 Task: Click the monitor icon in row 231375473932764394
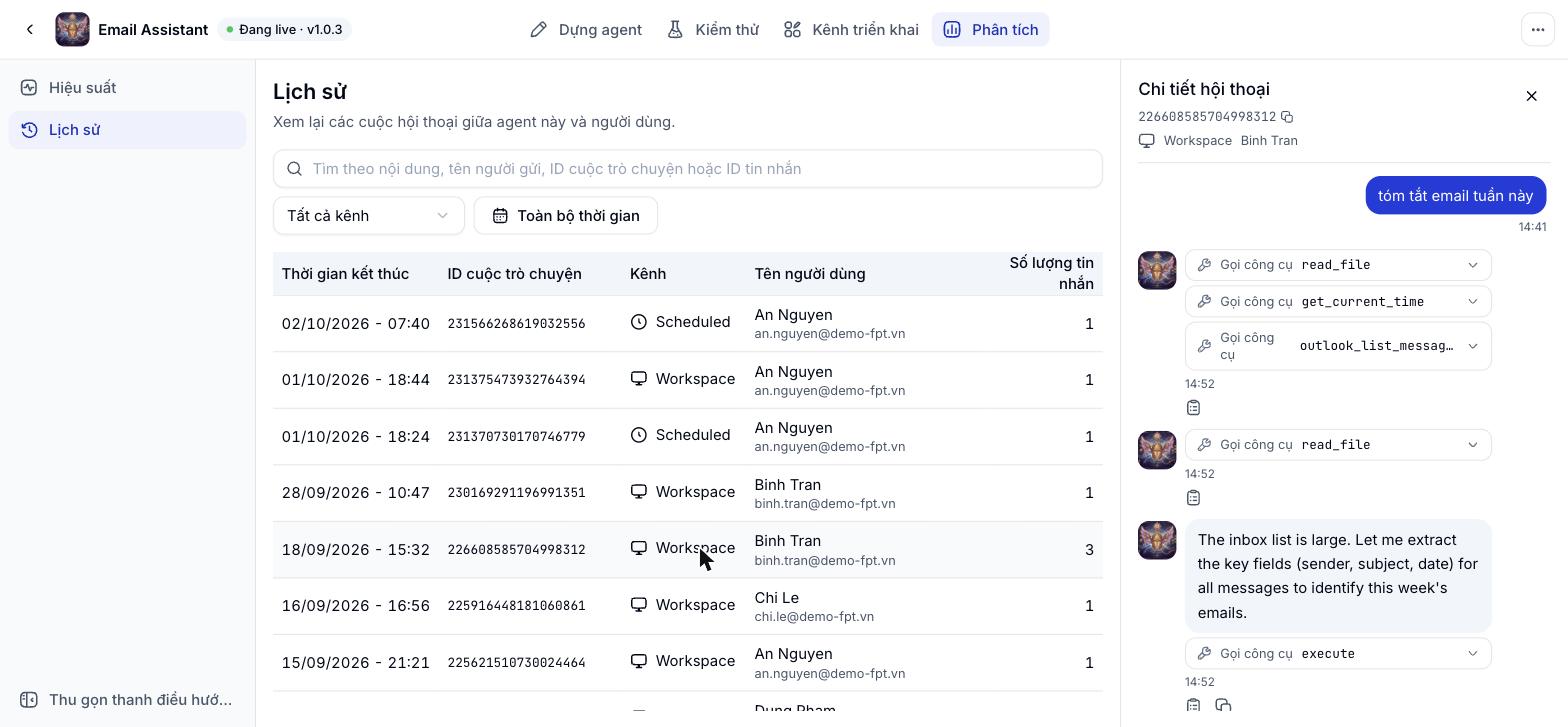tap(639, 379)
